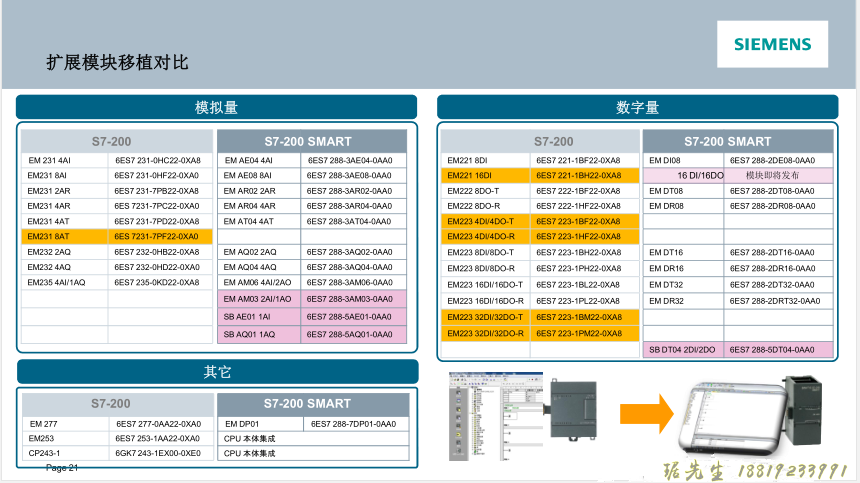Click the S7-200 column header in 模拟量 table
The height and width of the screenshot is (483, 860).
point(117,141)
